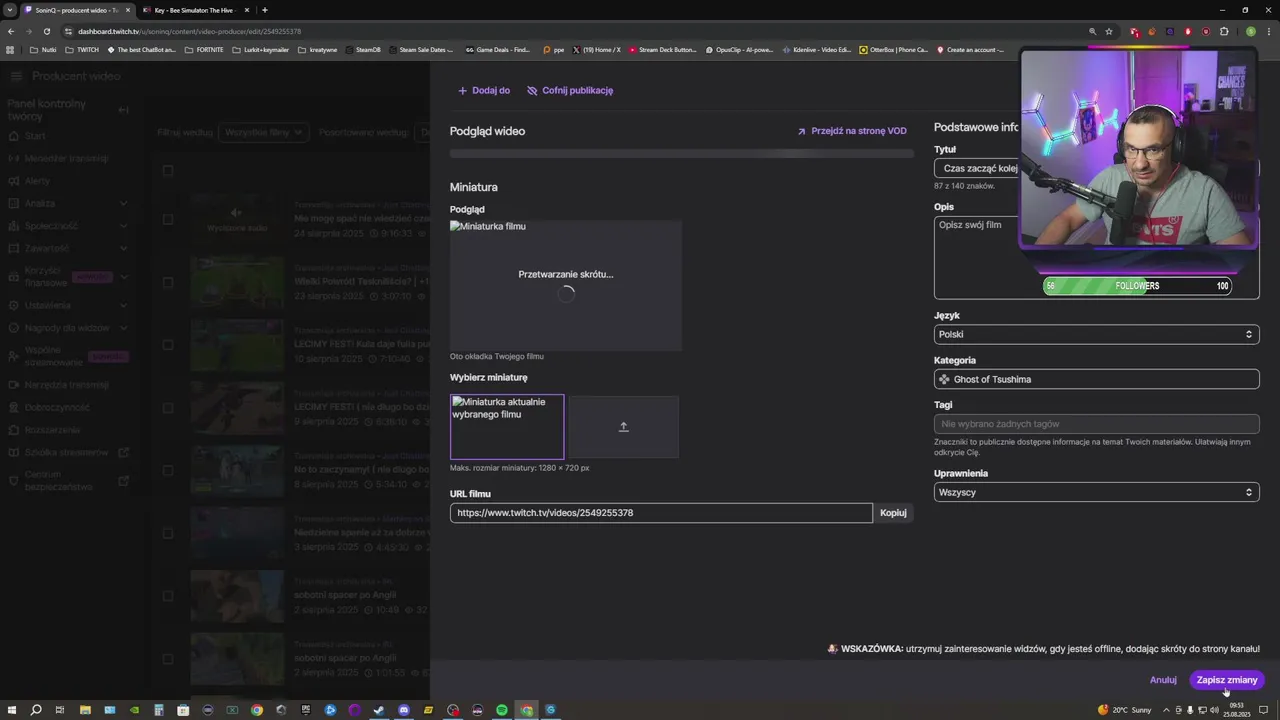Open the page zoom magnifier icon
The height and width of the screenshot is (720, 1280).
pos(1092,31)
